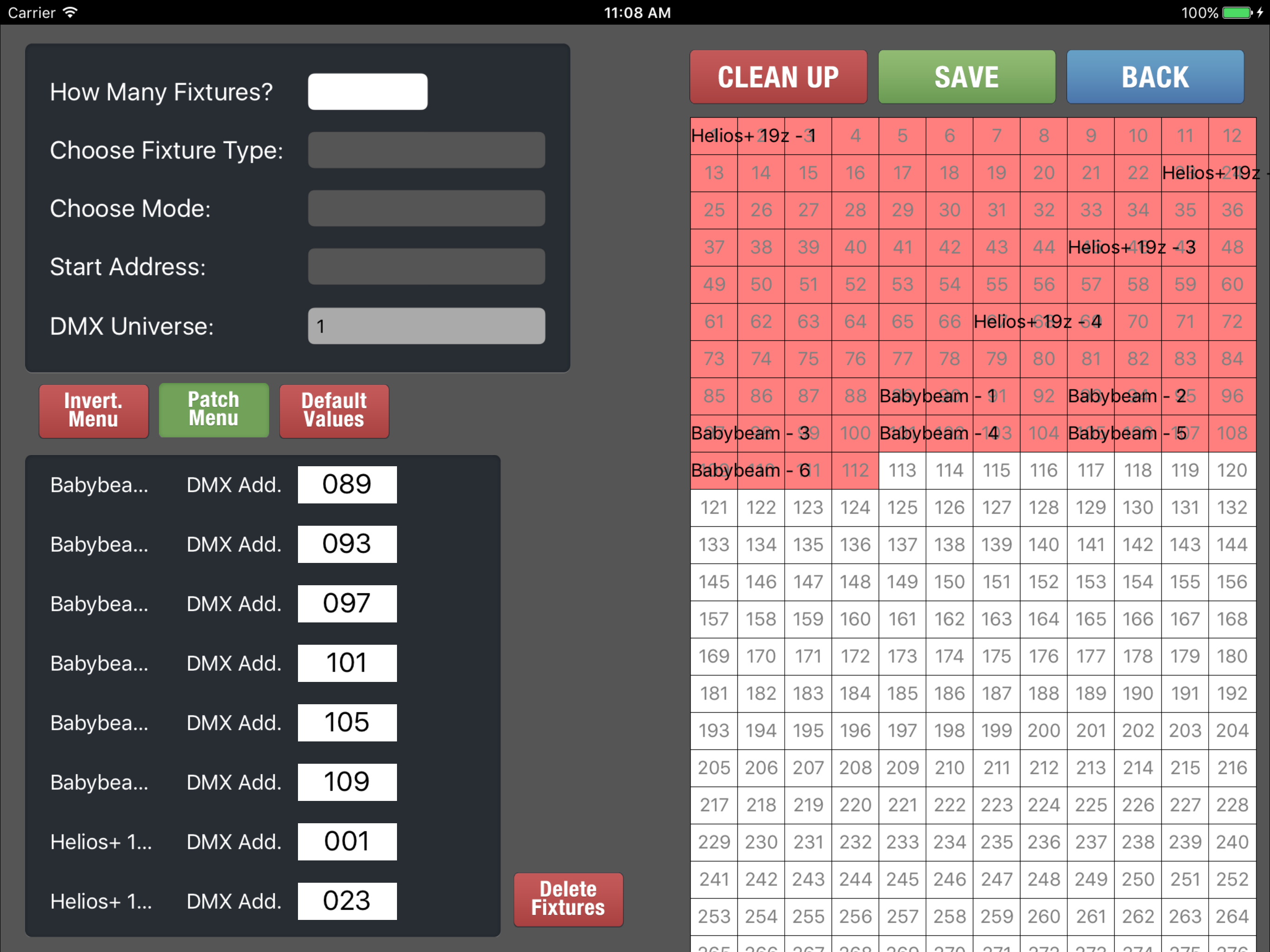Tap the Start Address field
Screen dimensions: 1270x952
click(x=426, y=266)
